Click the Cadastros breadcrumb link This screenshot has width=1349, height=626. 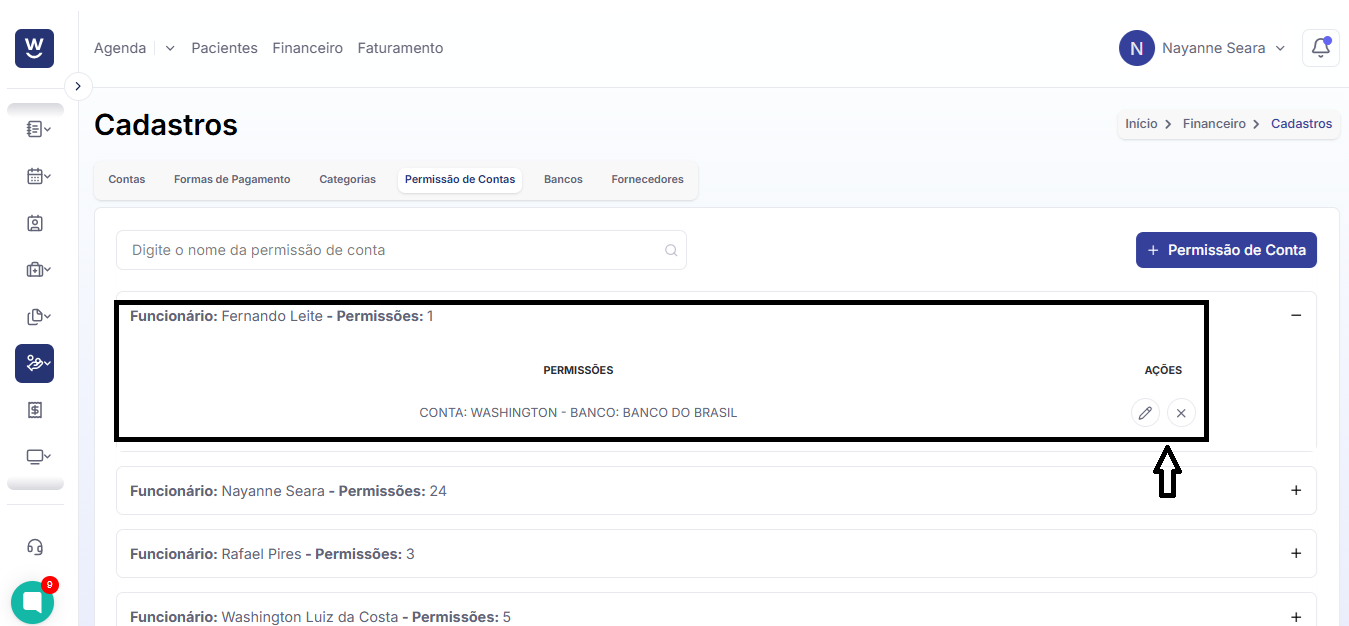[1301, 124]
